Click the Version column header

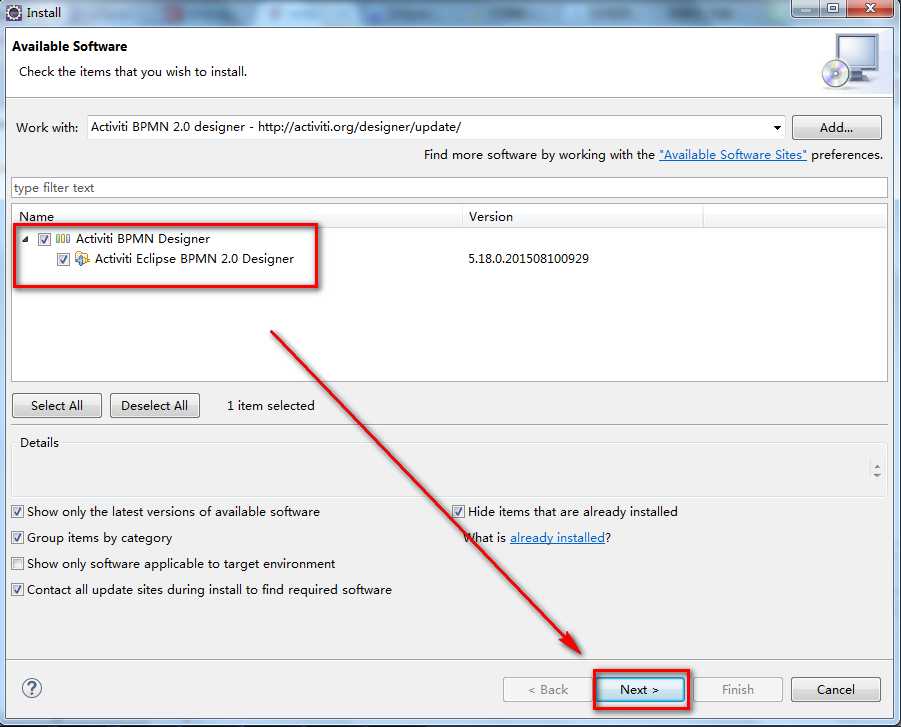[x=583, y=217]
